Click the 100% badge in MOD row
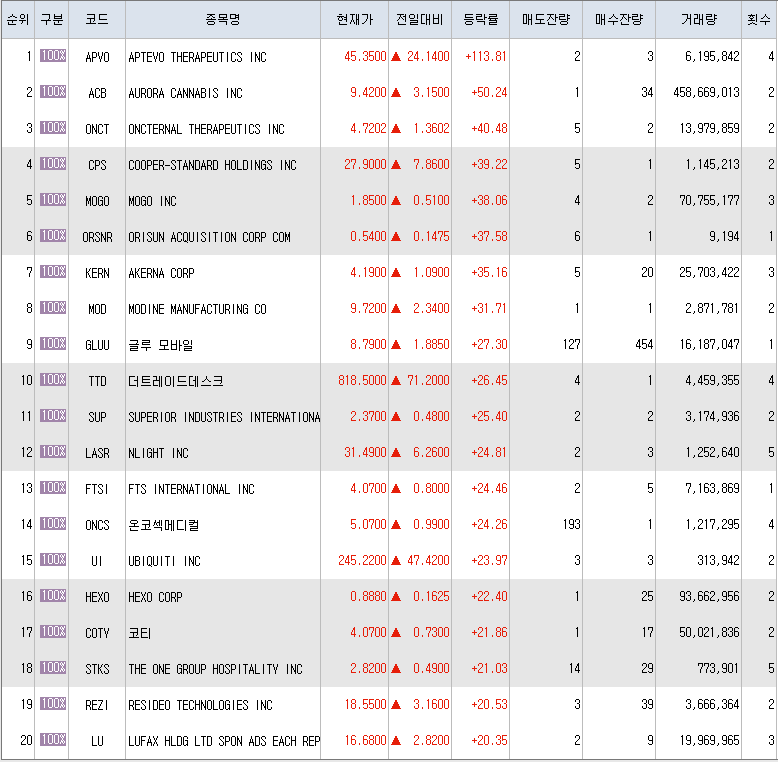Image resolution: width=778 pixels, height=762 pixels. click(x=53, y=307)
